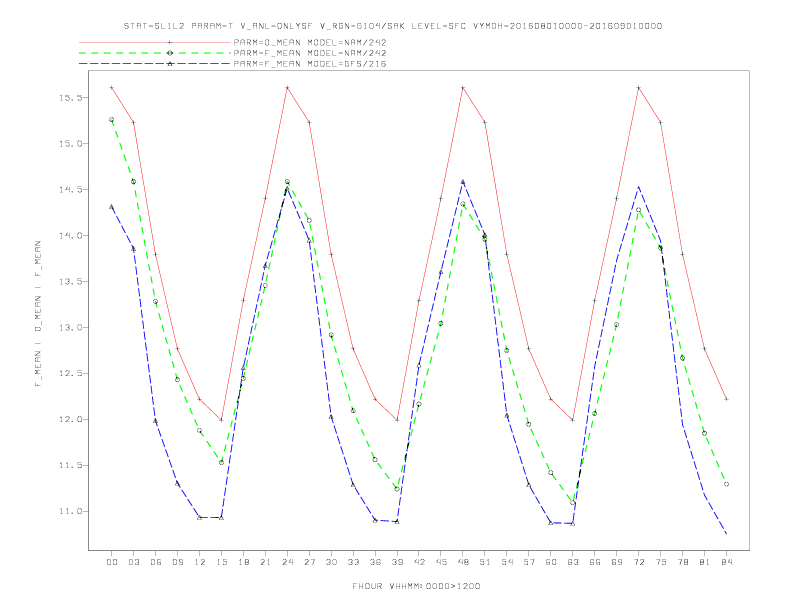The width and height of the screenshot is (792, 612).
Task: Click x-axis tick label 36
Action: [x=375, y=562]
